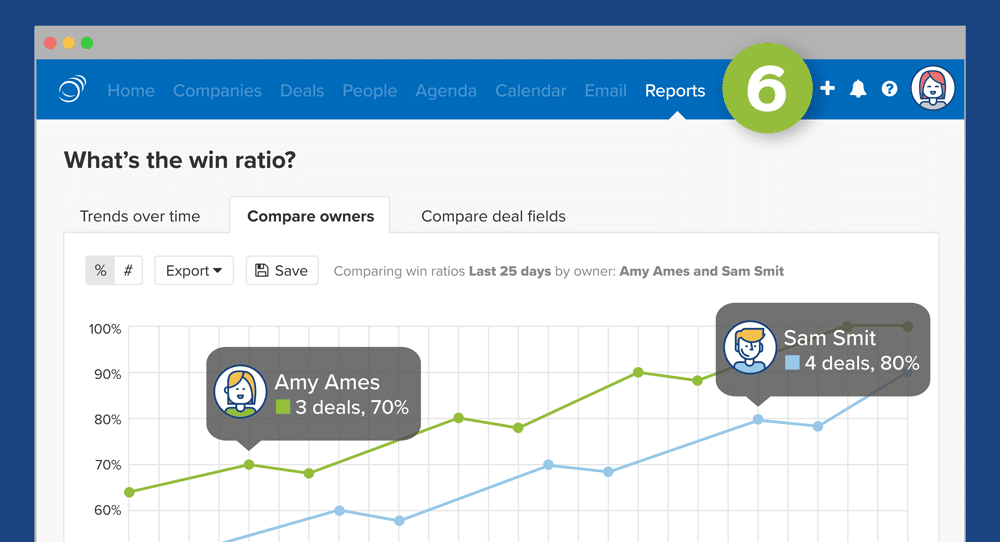This screenshot has width=1000, height=542.
Task: Navigate to the Calendar section
Action: click(530, 90)
